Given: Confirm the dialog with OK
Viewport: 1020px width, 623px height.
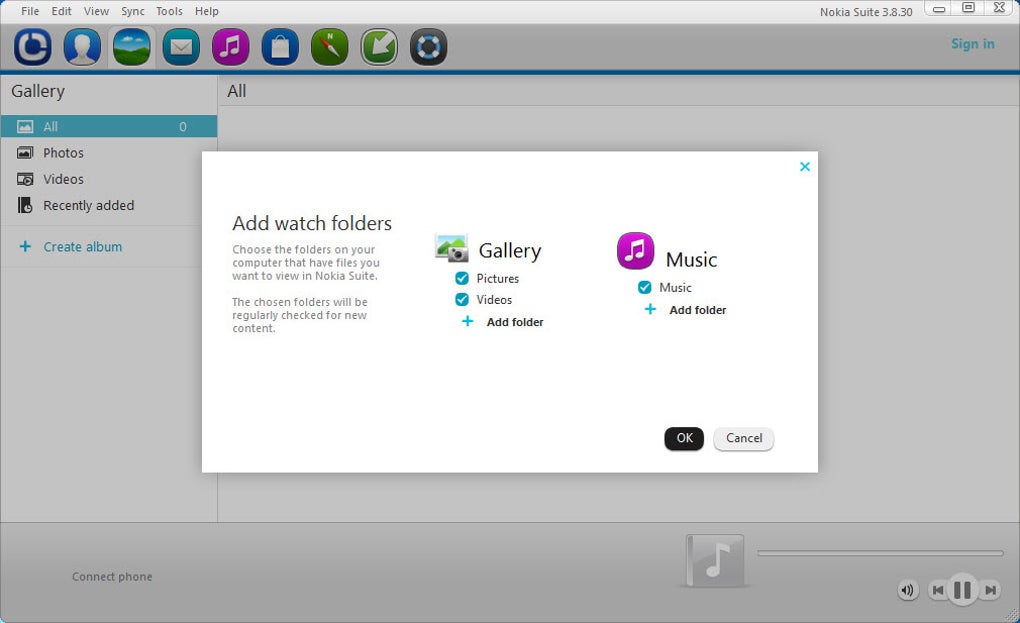Looking at the screenshot, I should tap(684, 438).
